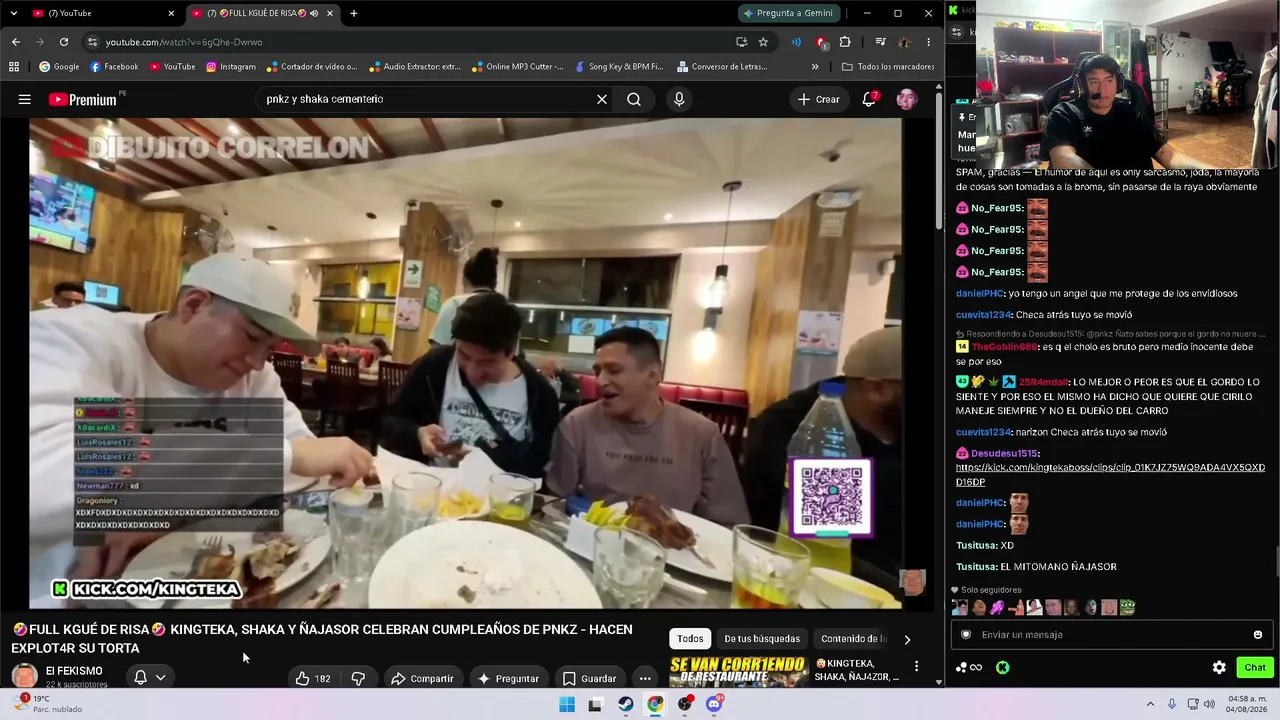Click the YouTube page vertical scrollbar

coord(939,160)
